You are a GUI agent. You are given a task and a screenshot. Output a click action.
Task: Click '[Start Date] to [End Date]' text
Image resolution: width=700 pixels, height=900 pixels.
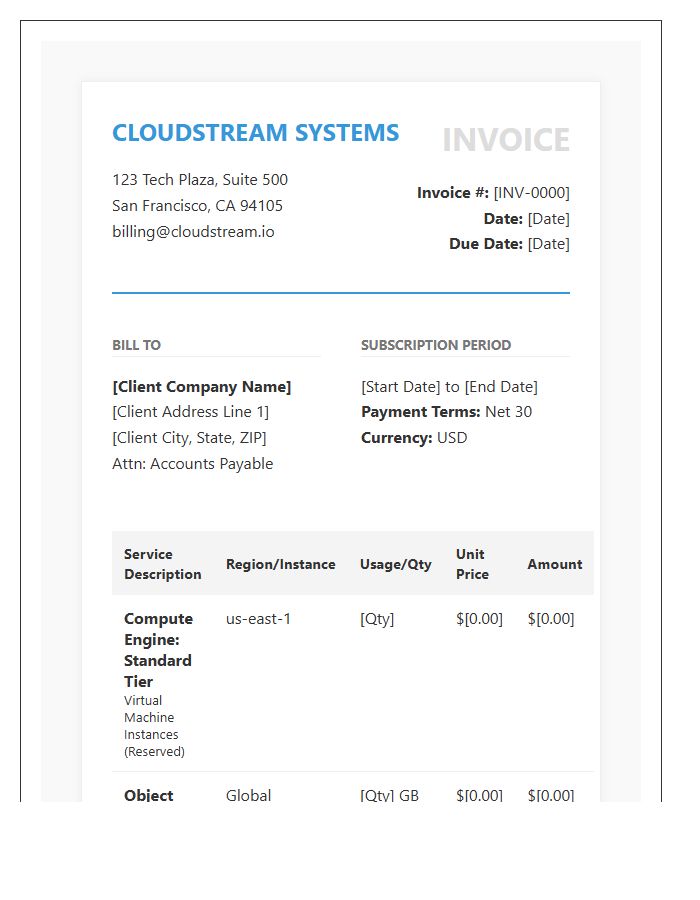[449, 387]
